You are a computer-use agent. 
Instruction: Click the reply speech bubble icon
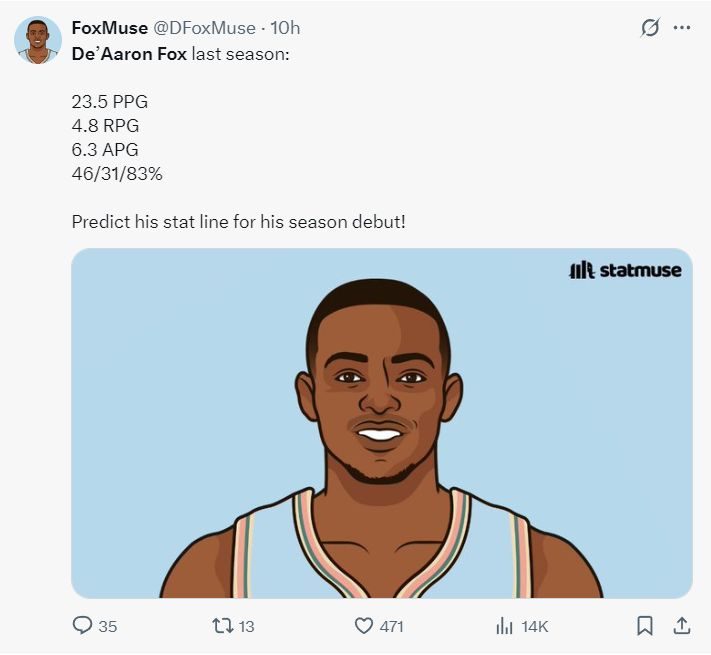82,626
